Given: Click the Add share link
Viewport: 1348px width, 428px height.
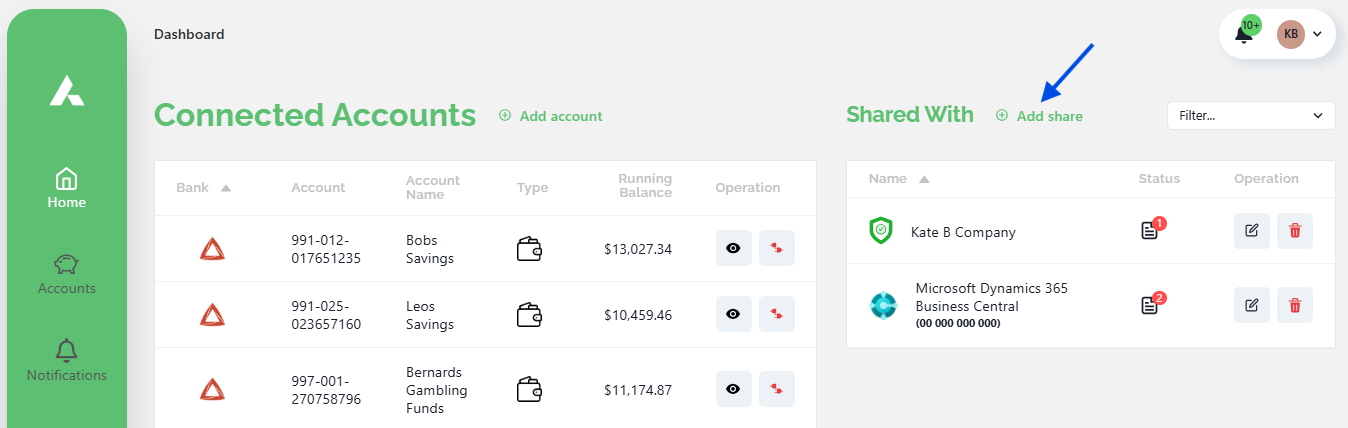Looking at the screenshot, I should (1040, 116).
